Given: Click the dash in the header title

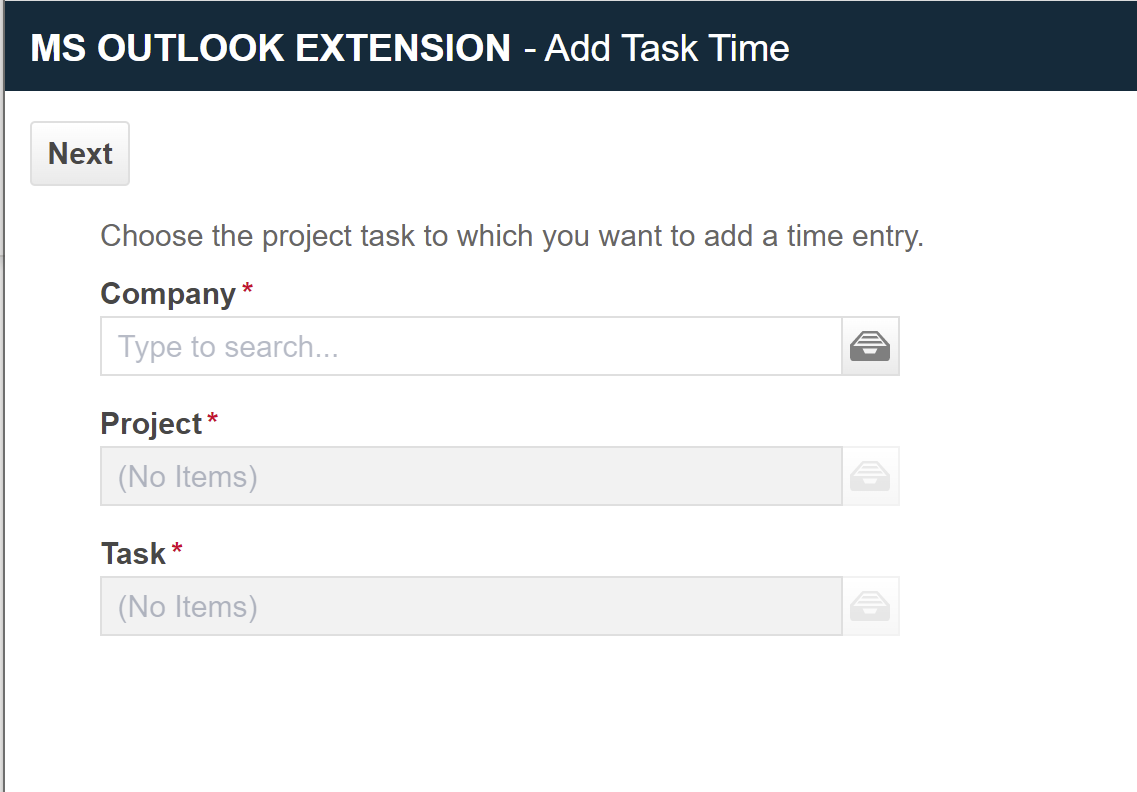Looking at the screenshot, I should point(529,51).
